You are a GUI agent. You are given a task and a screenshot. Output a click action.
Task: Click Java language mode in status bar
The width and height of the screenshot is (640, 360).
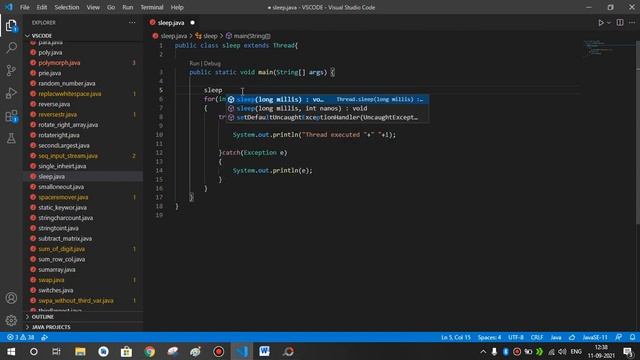[556, 338]
